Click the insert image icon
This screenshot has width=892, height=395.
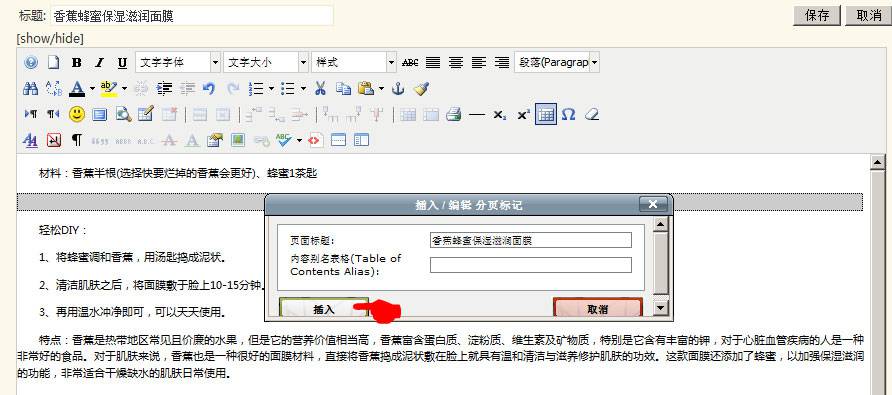238,140
